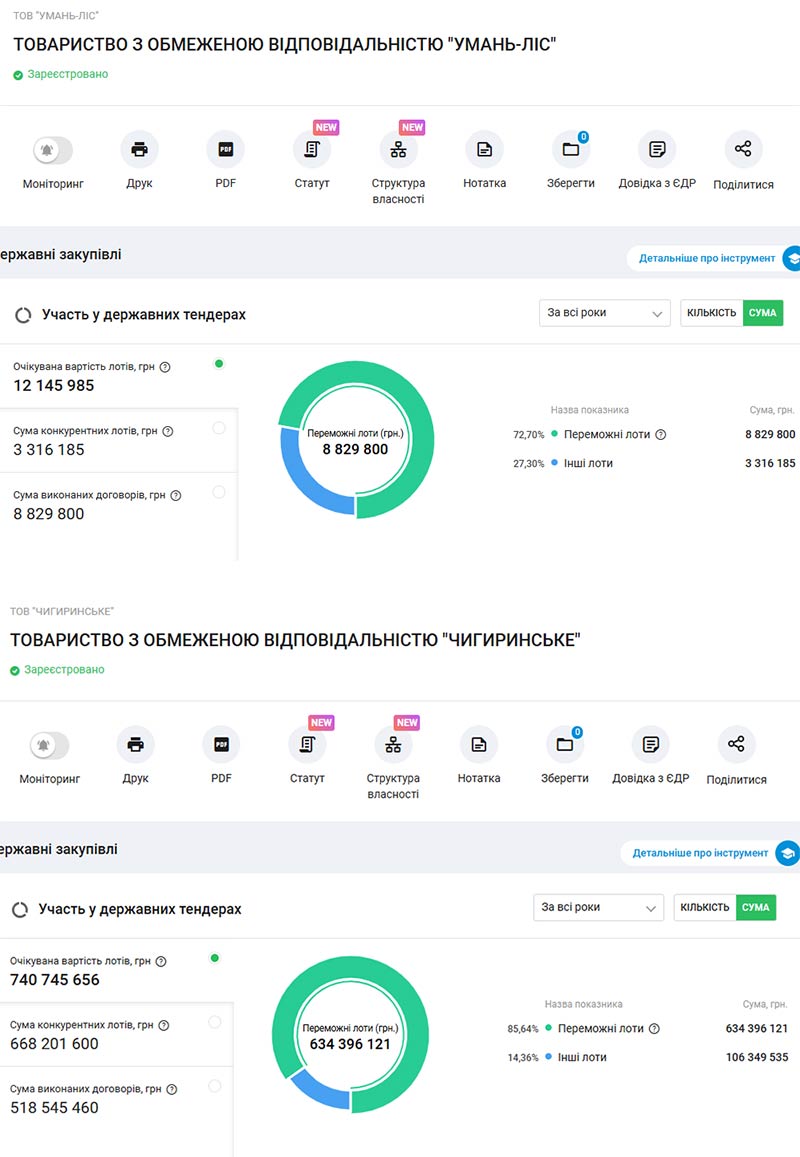The width and height of the screenshot is (800, 1157).
Task: Switch to КІЛЬКІСТЬ tab in Умань-Ліс section
Action: 711,313
